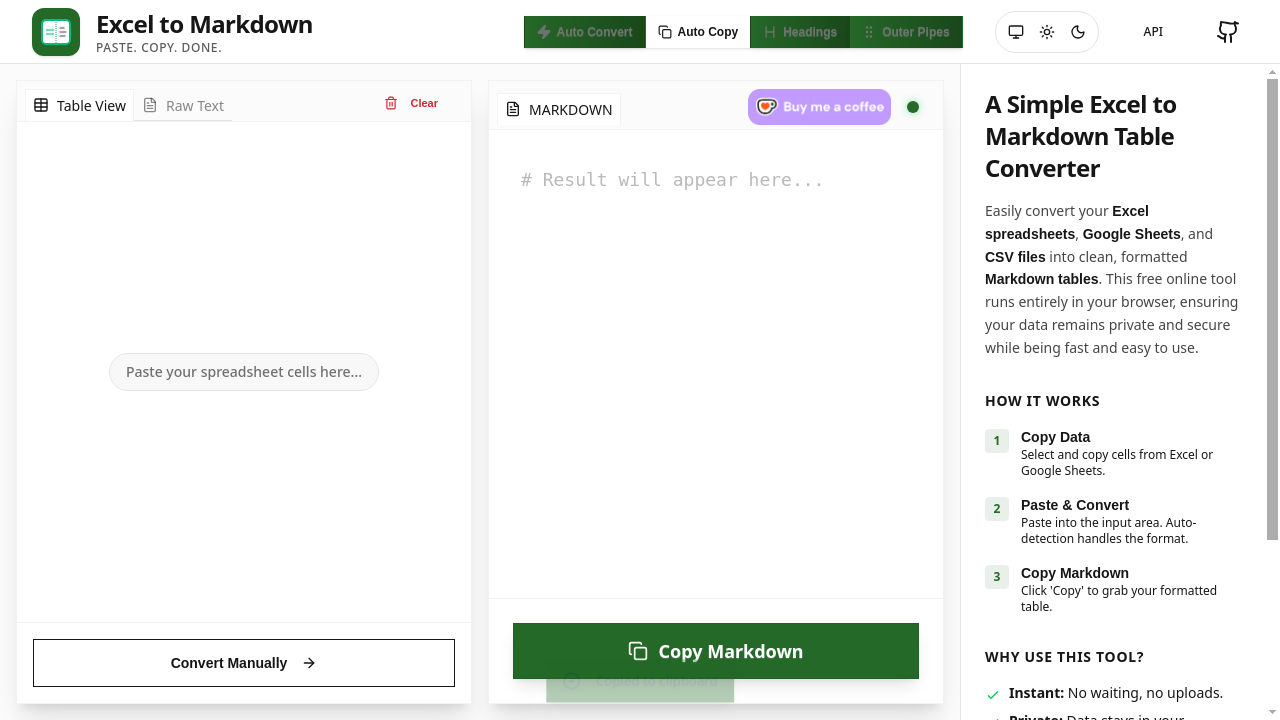1280x720 pixels.
Task: Select the system theme monitor icon
Action: [1015, 31]
